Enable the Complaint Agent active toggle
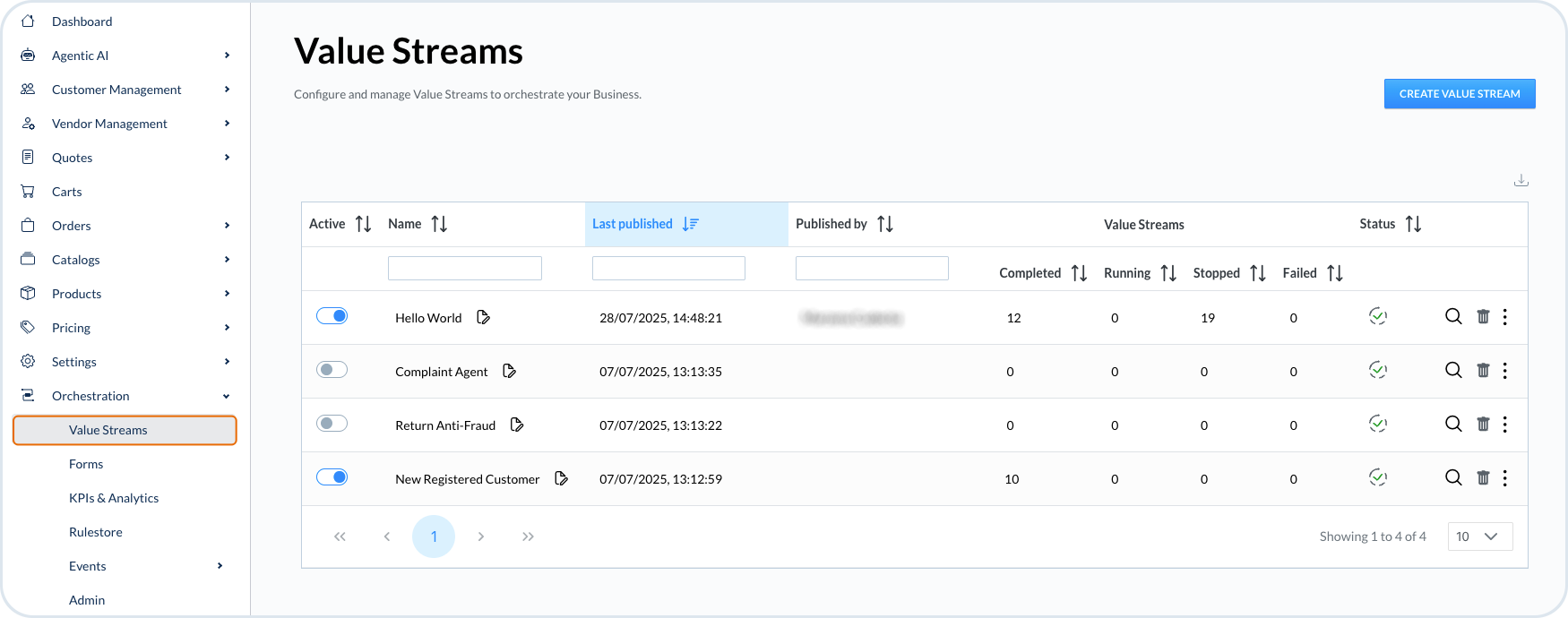 (332, 370)
